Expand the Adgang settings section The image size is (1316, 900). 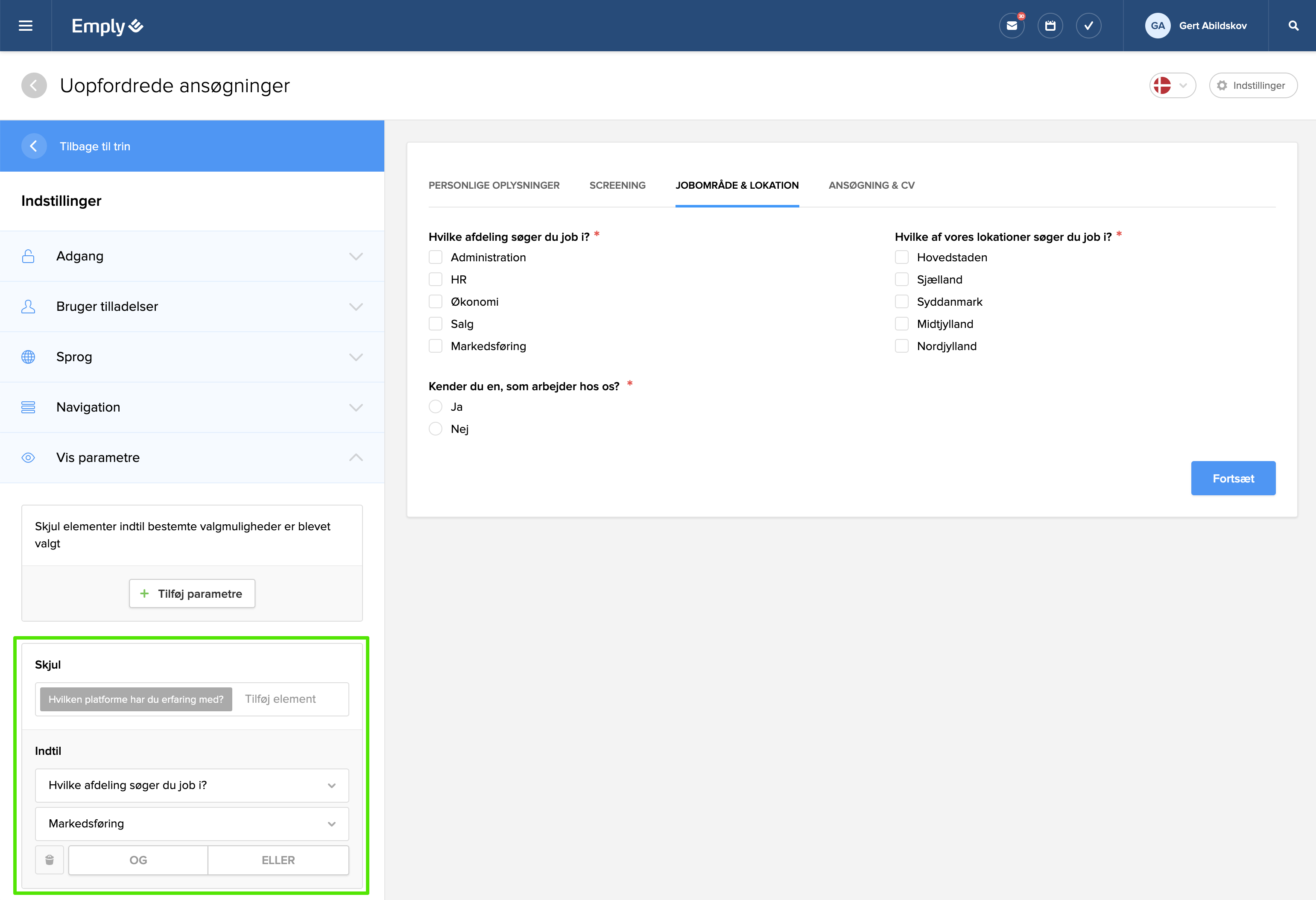pyautogui.click(x=192, y=257)
